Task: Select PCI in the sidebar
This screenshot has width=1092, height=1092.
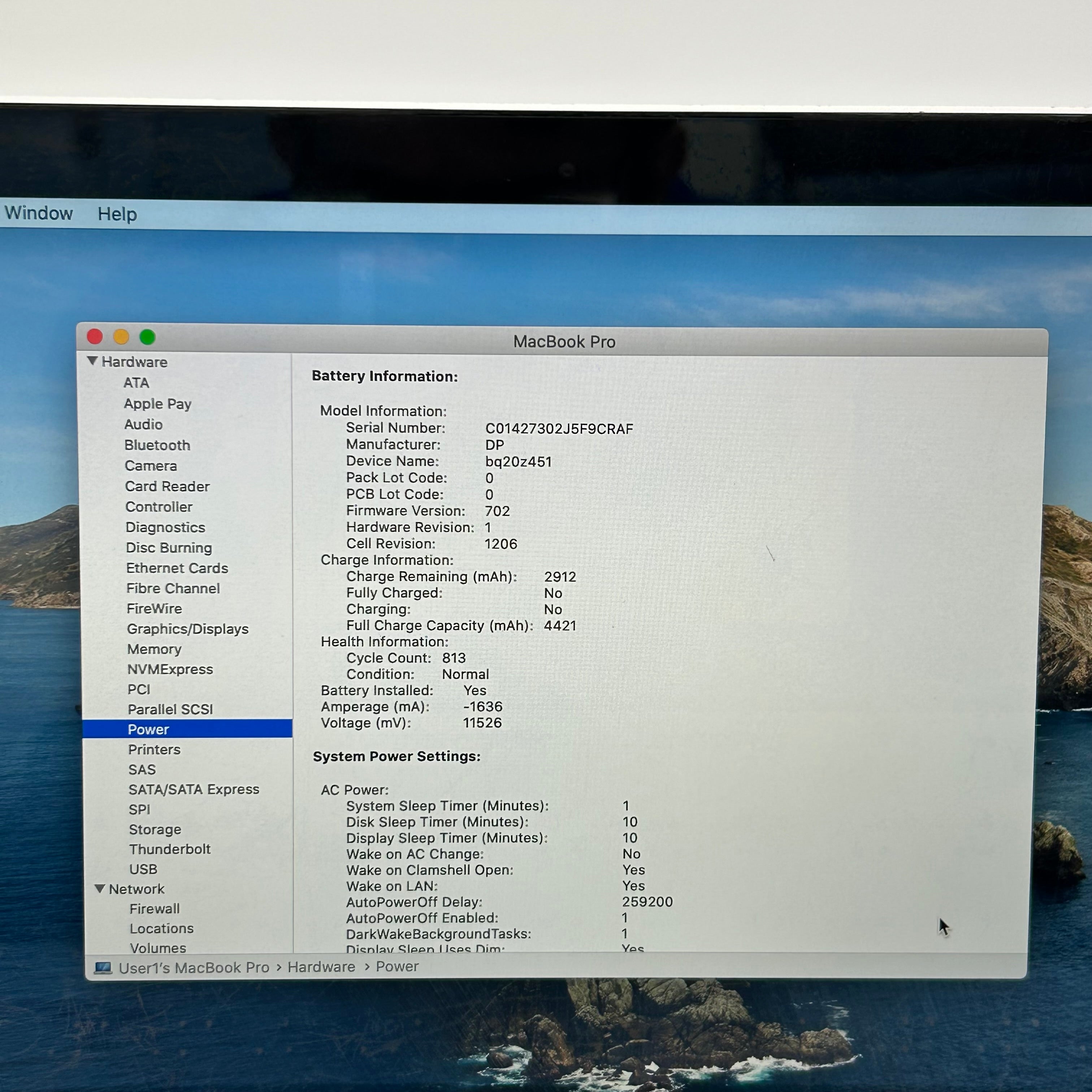Action: [139, 690]
